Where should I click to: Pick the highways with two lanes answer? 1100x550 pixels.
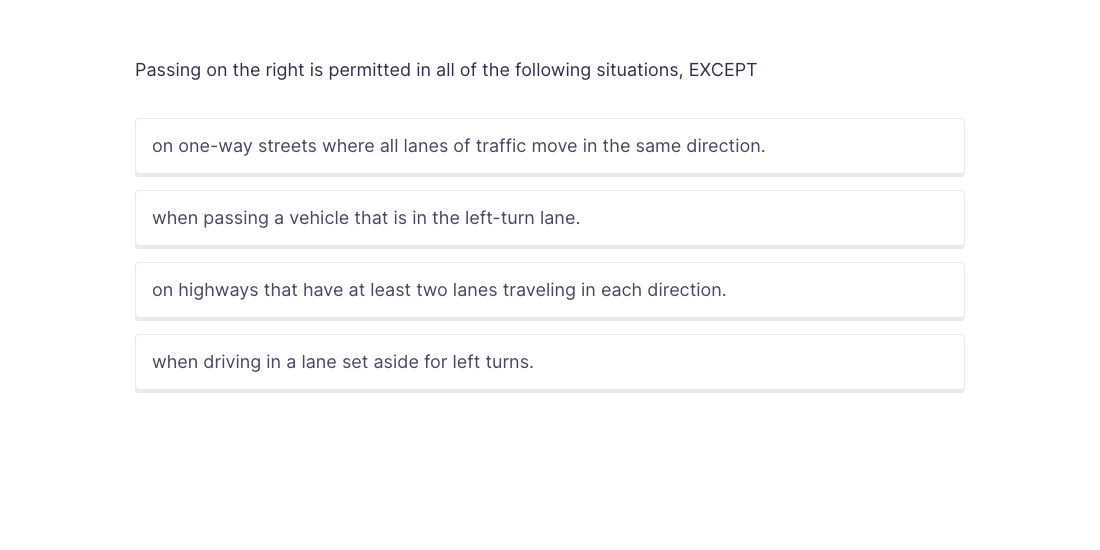coord(439,290)
